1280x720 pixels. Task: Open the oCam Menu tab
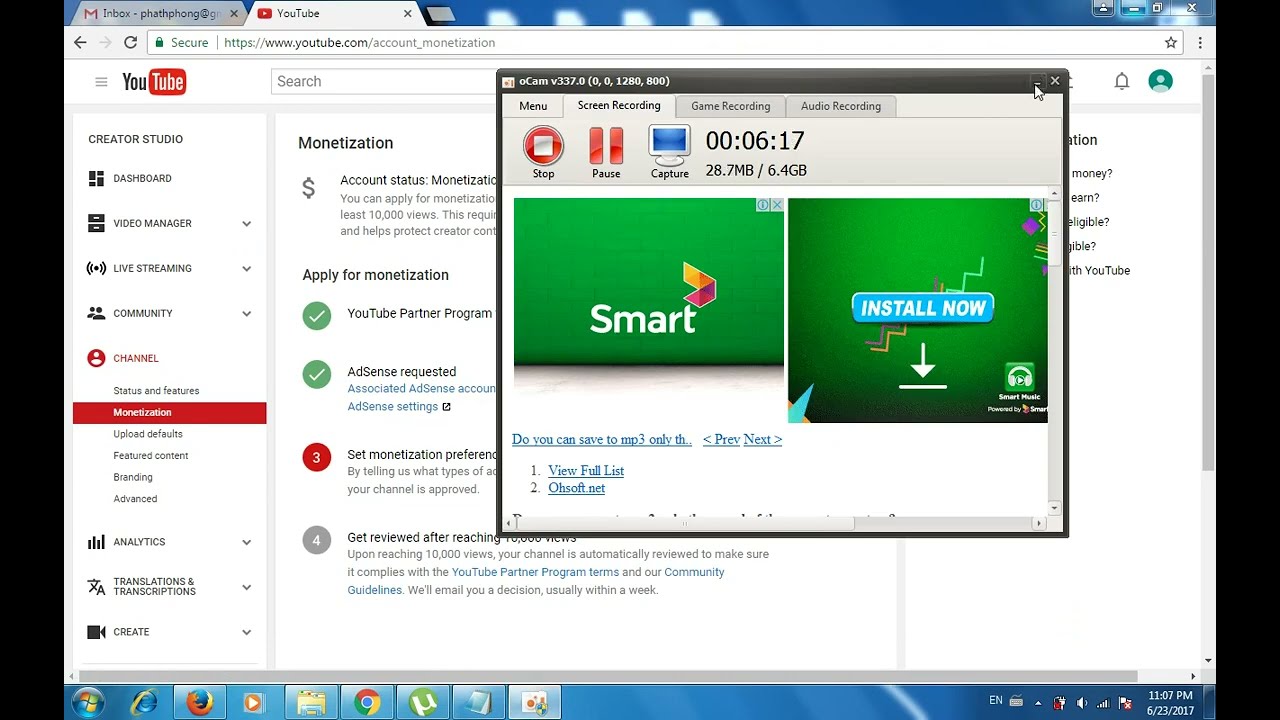[x=533, y=106]
